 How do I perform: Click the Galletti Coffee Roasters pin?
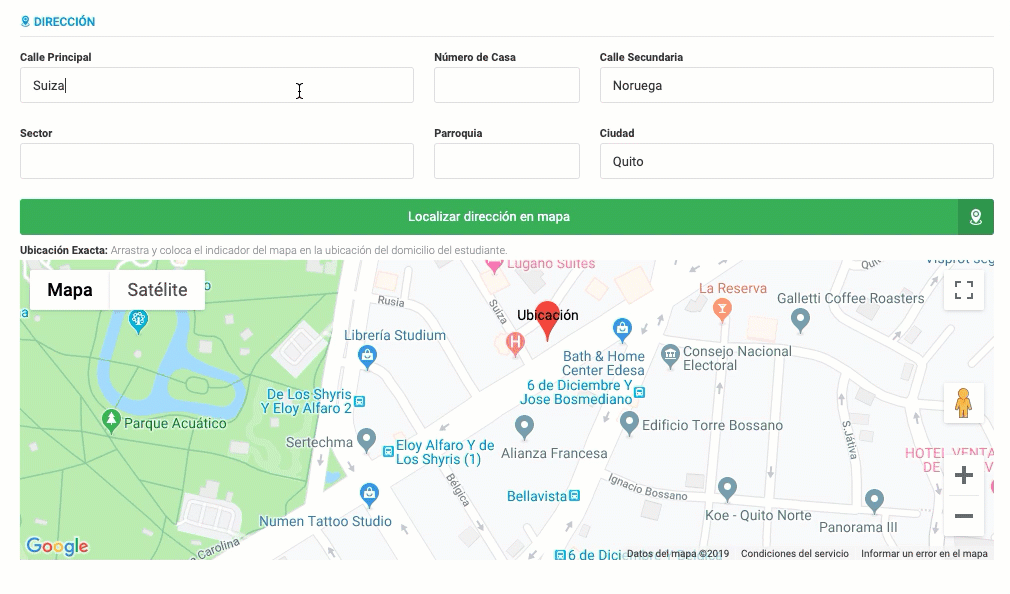(x=800, y=320)
